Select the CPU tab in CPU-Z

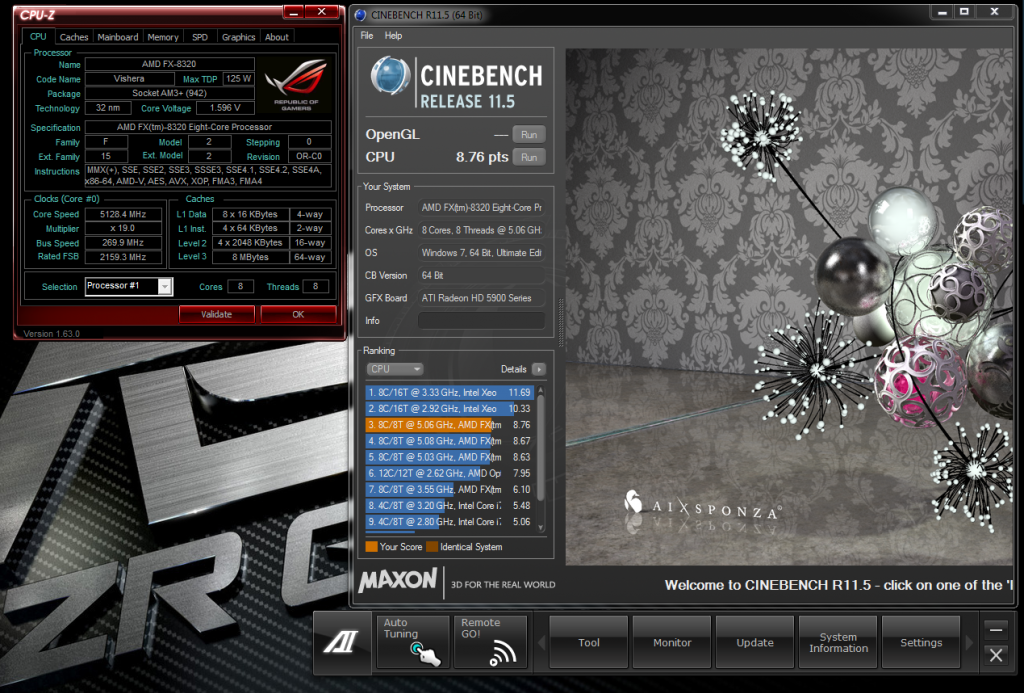pyautogui.click(x=39, y=37)
